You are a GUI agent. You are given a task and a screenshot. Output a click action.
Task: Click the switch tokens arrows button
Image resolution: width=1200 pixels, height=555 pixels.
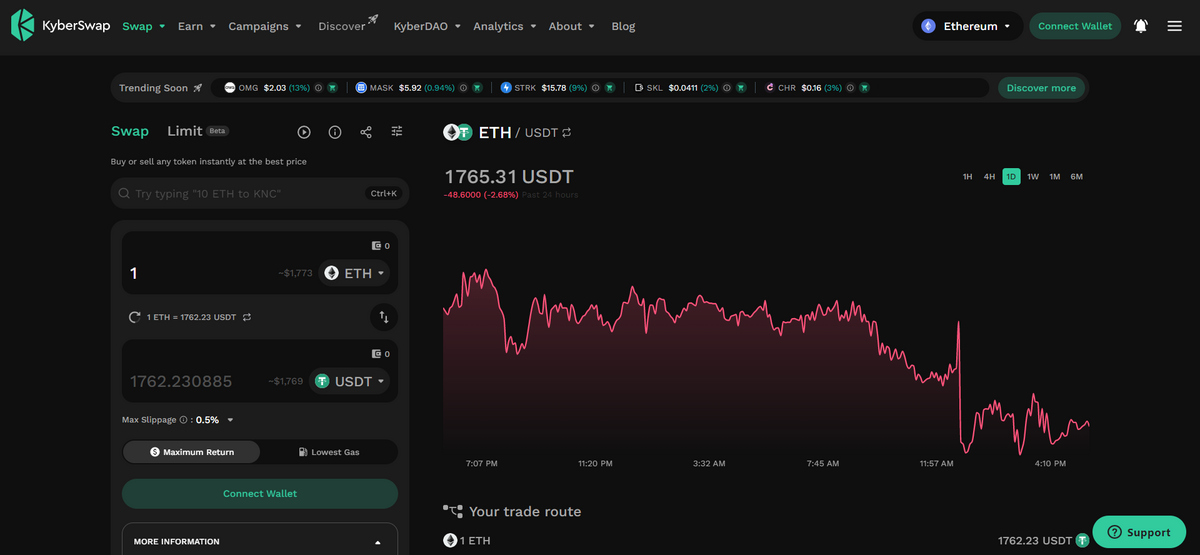383,317
